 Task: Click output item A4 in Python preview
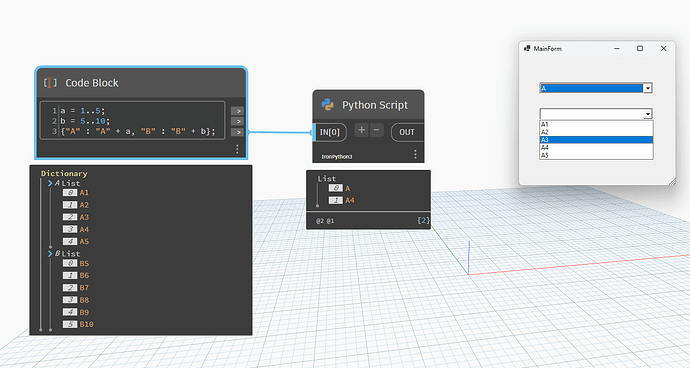click(x=350, y=200)
